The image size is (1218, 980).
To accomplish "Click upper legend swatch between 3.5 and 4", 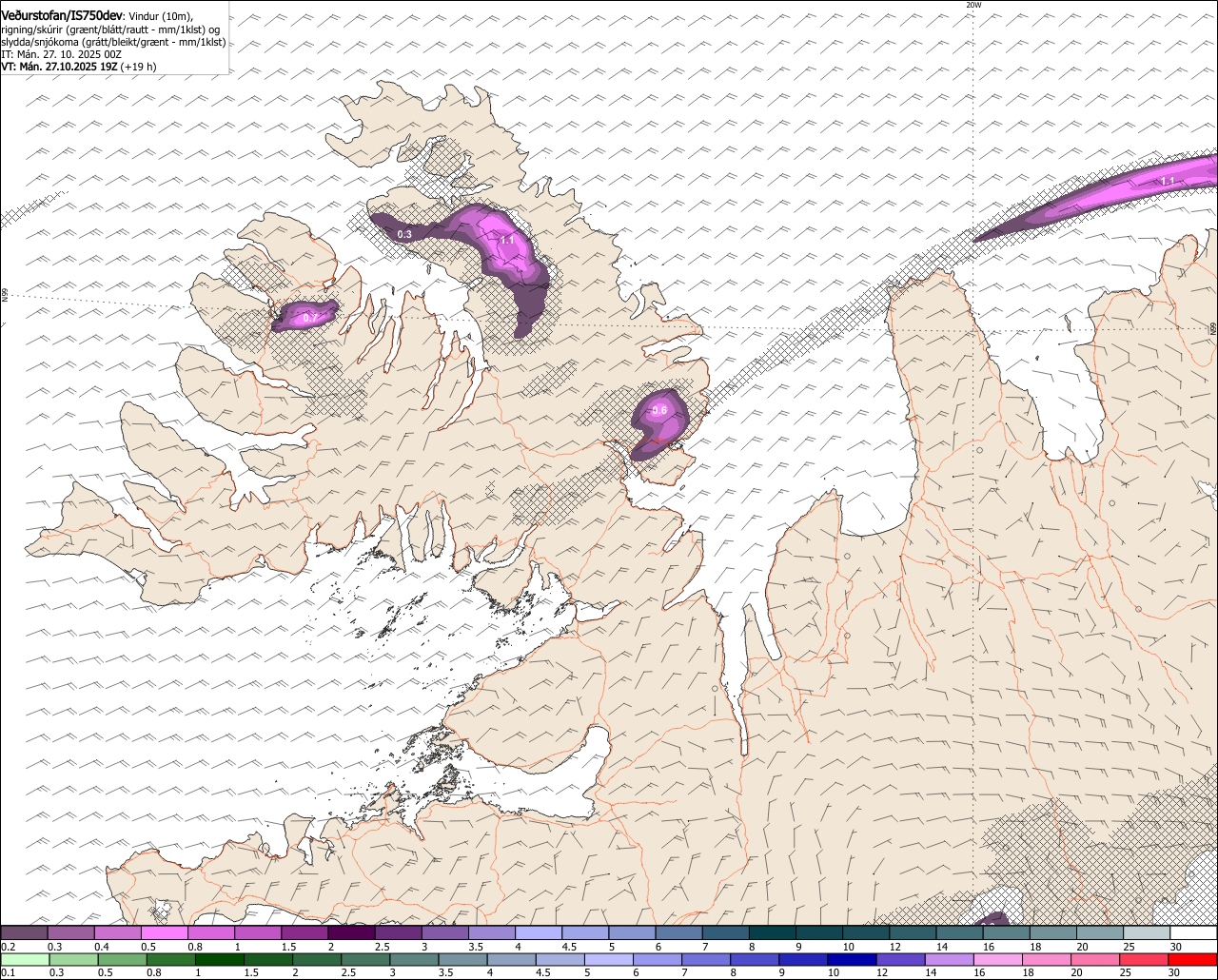I will tap(492, 933).
